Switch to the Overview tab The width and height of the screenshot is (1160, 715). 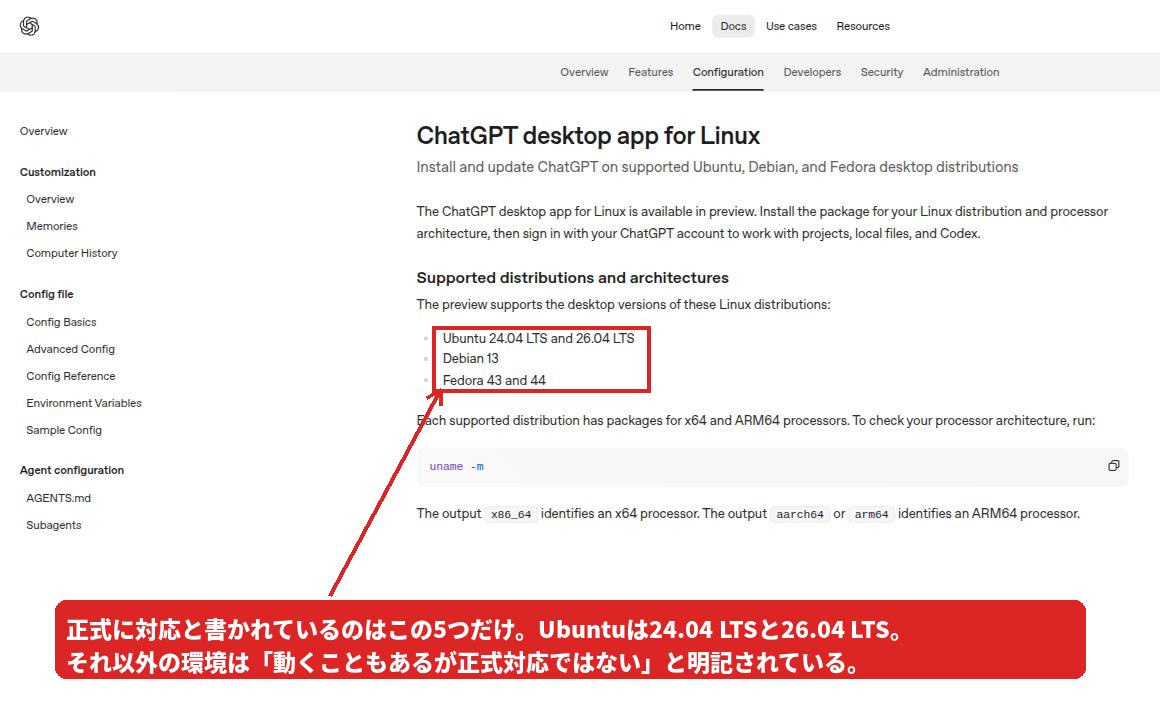(x=584, y=72)
